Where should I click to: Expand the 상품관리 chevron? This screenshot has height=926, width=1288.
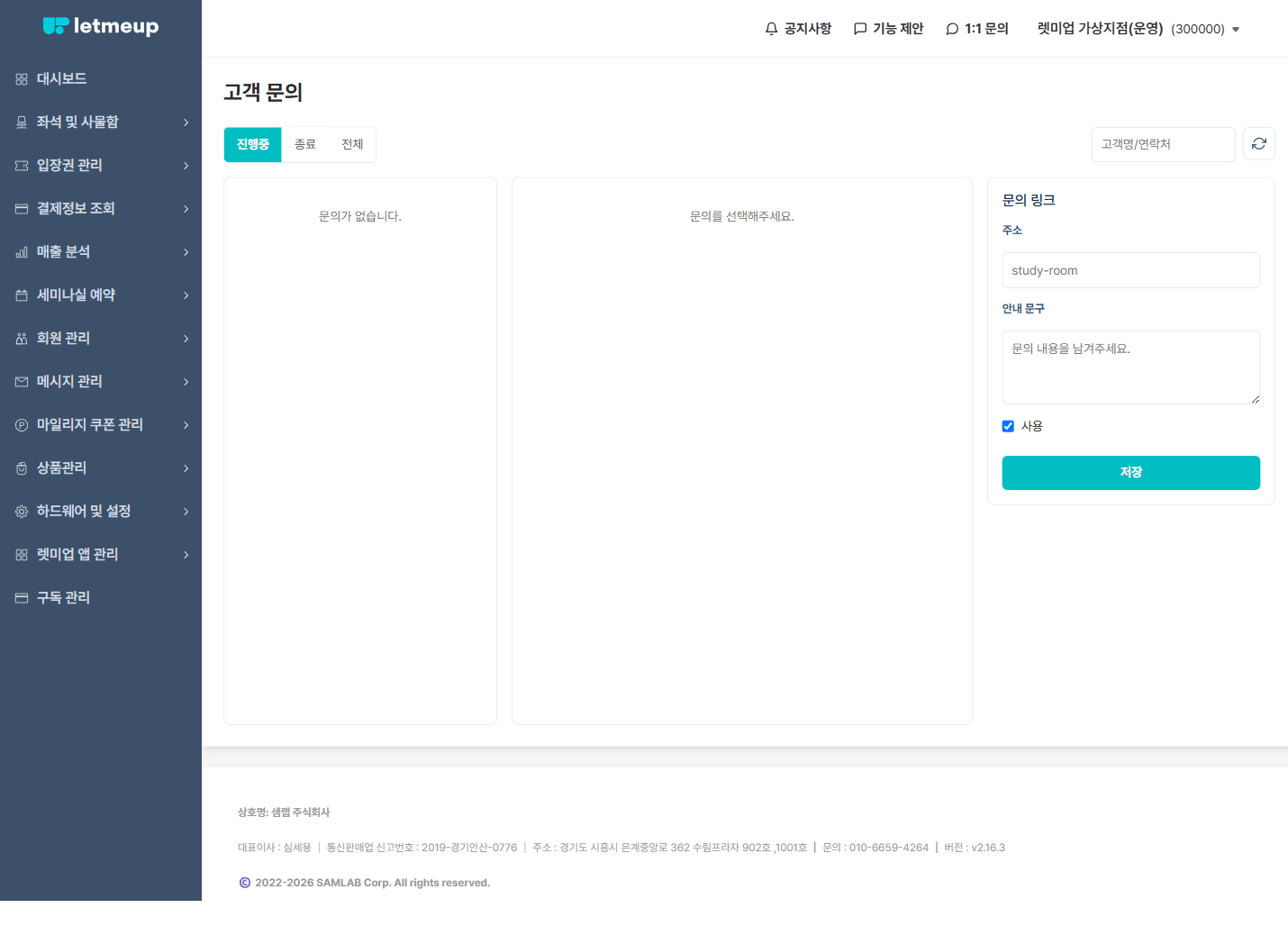(186, 468)
